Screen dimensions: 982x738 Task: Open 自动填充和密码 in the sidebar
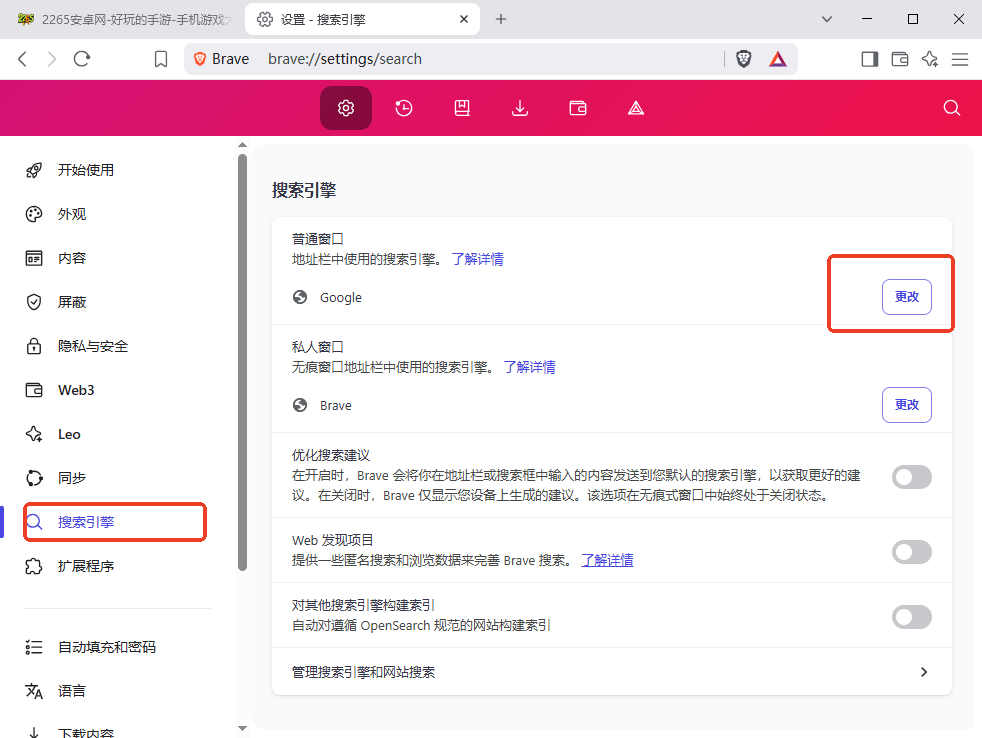[106, 647]
